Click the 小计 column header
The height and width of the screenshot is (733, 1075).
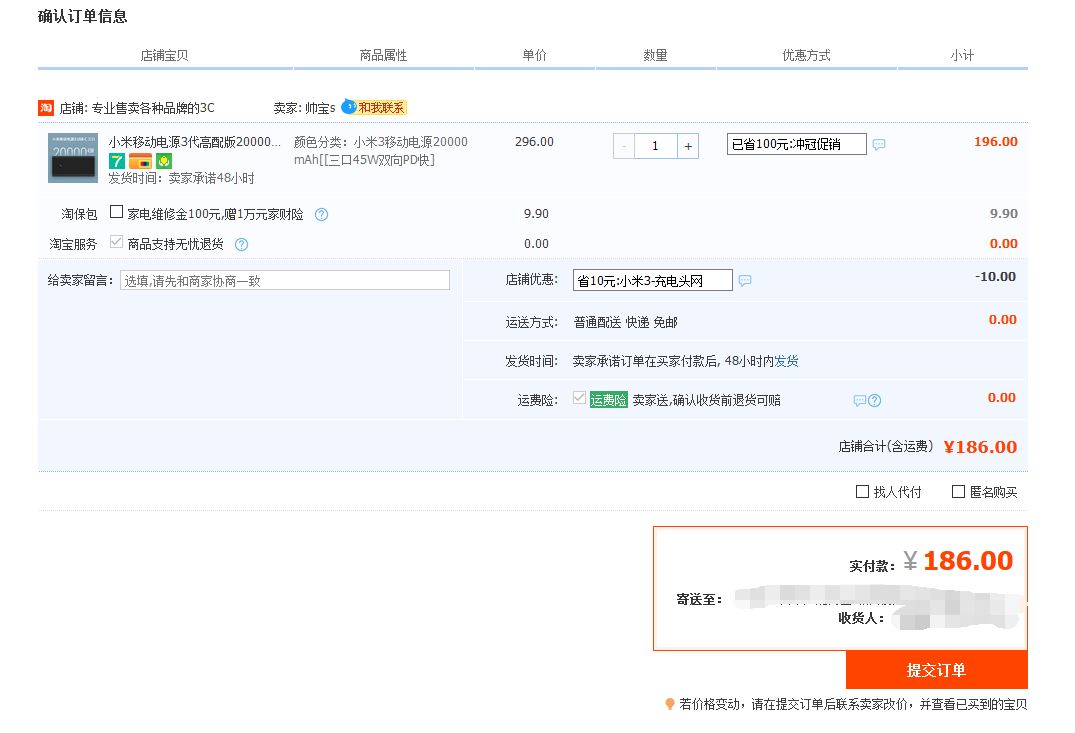[962, 55]
